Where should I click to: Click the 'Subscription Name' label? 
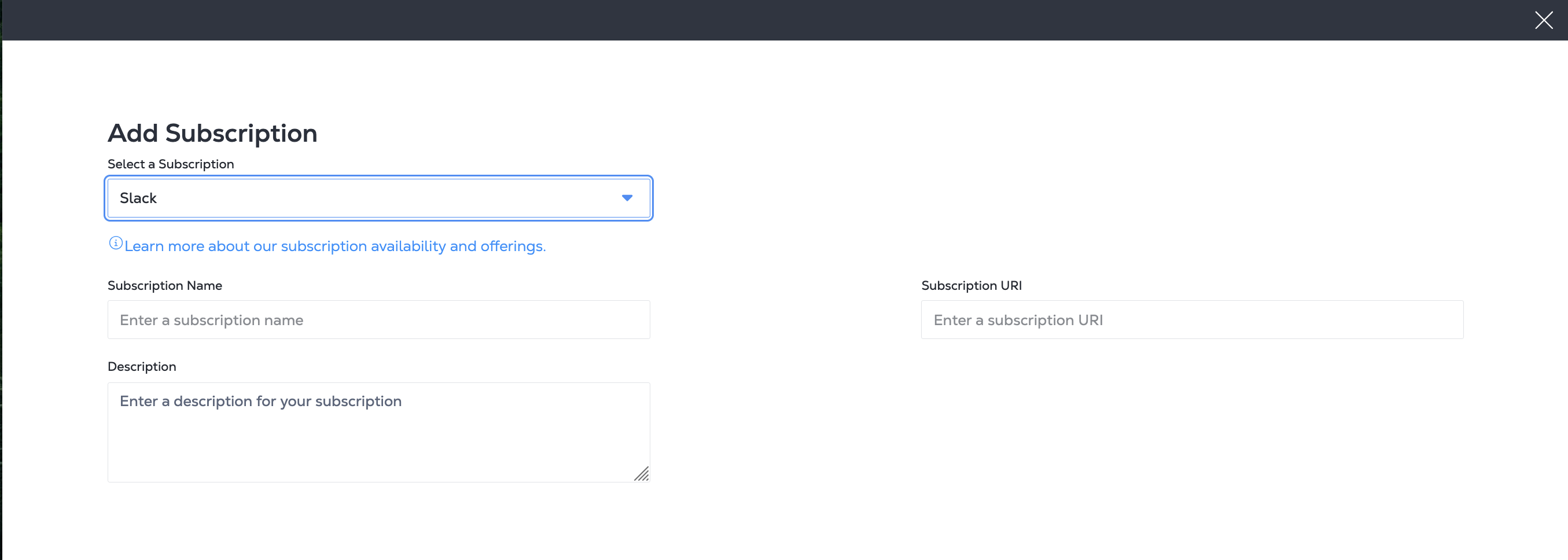164,285
